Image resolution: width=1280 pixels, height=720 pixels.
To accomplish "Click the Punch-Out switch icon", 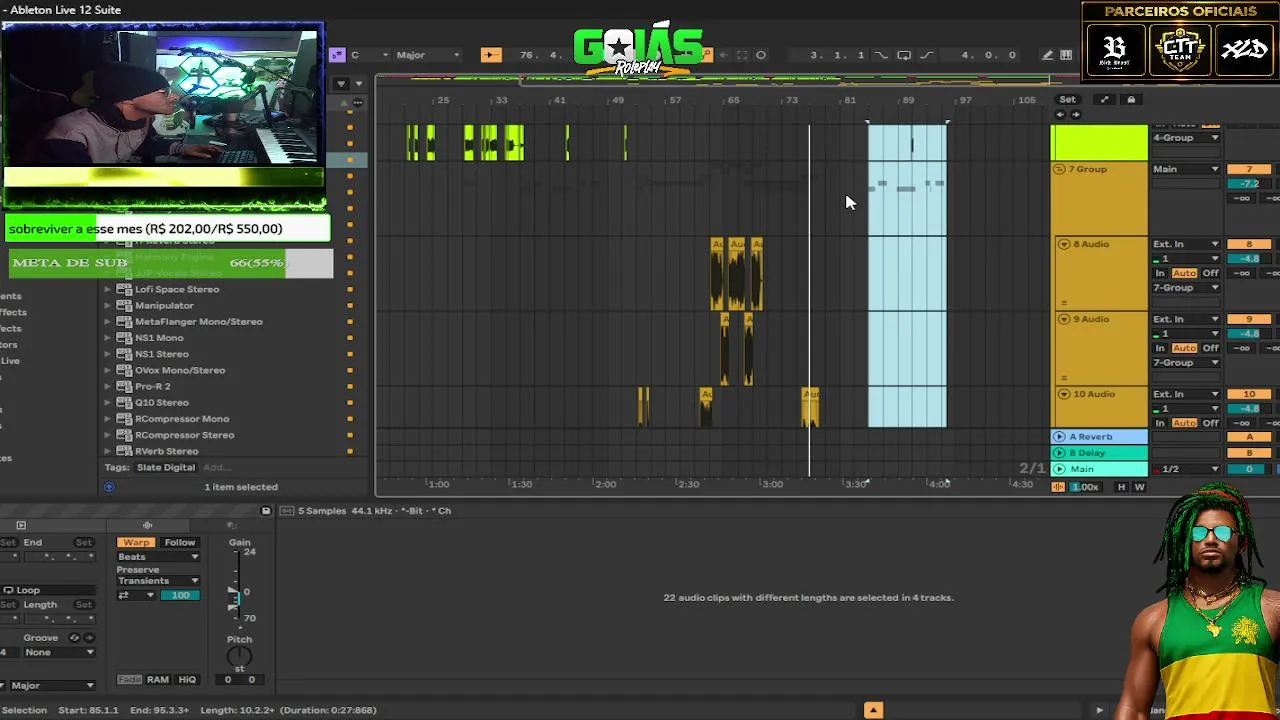I will click(x=926, y=55).
